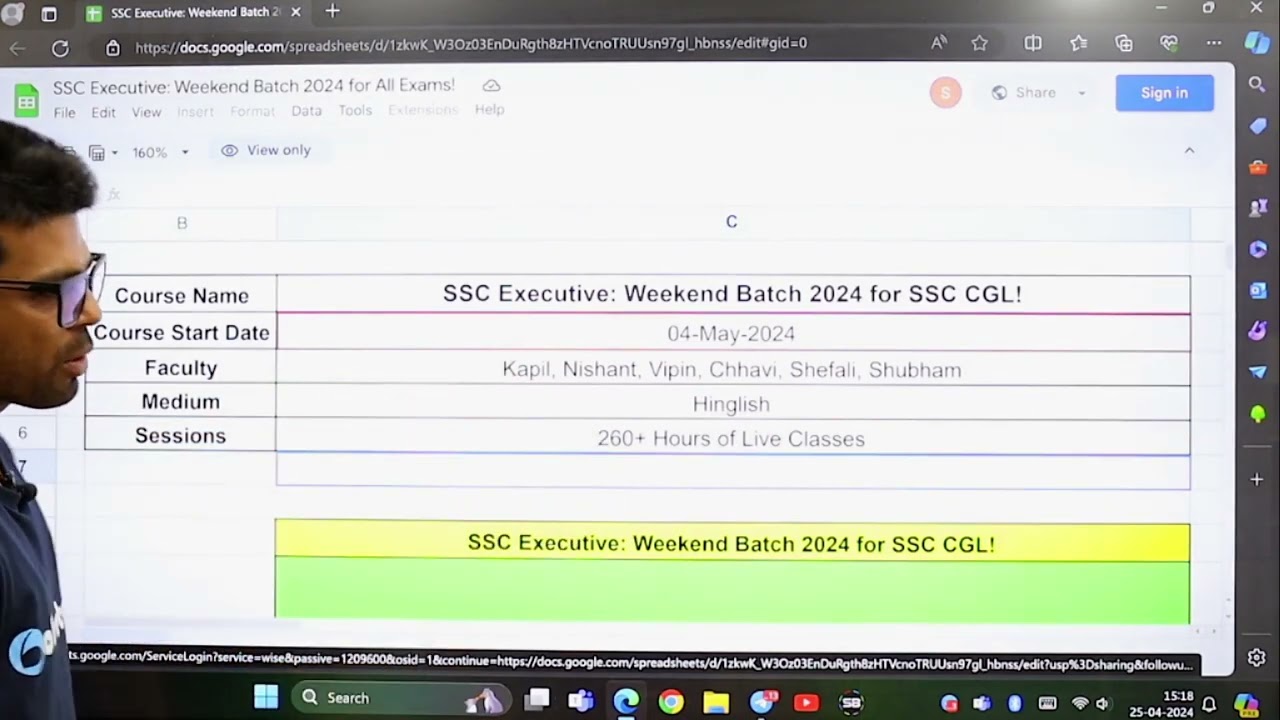Click the cloud document status icon

tap(491, 86)
